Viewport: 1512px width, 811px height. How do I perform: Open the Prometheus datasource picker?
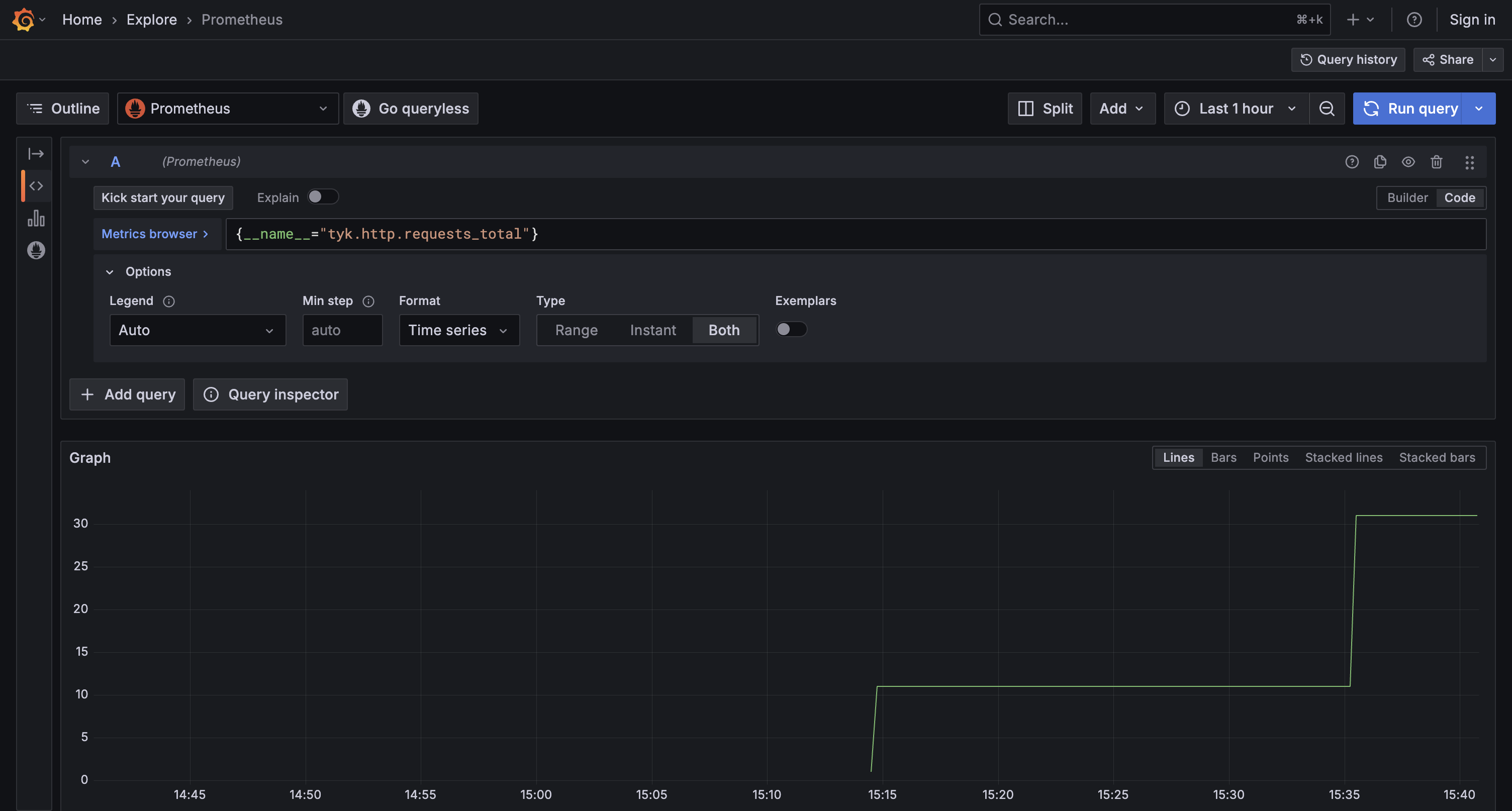pyautogui.click(x=228, y=109)
